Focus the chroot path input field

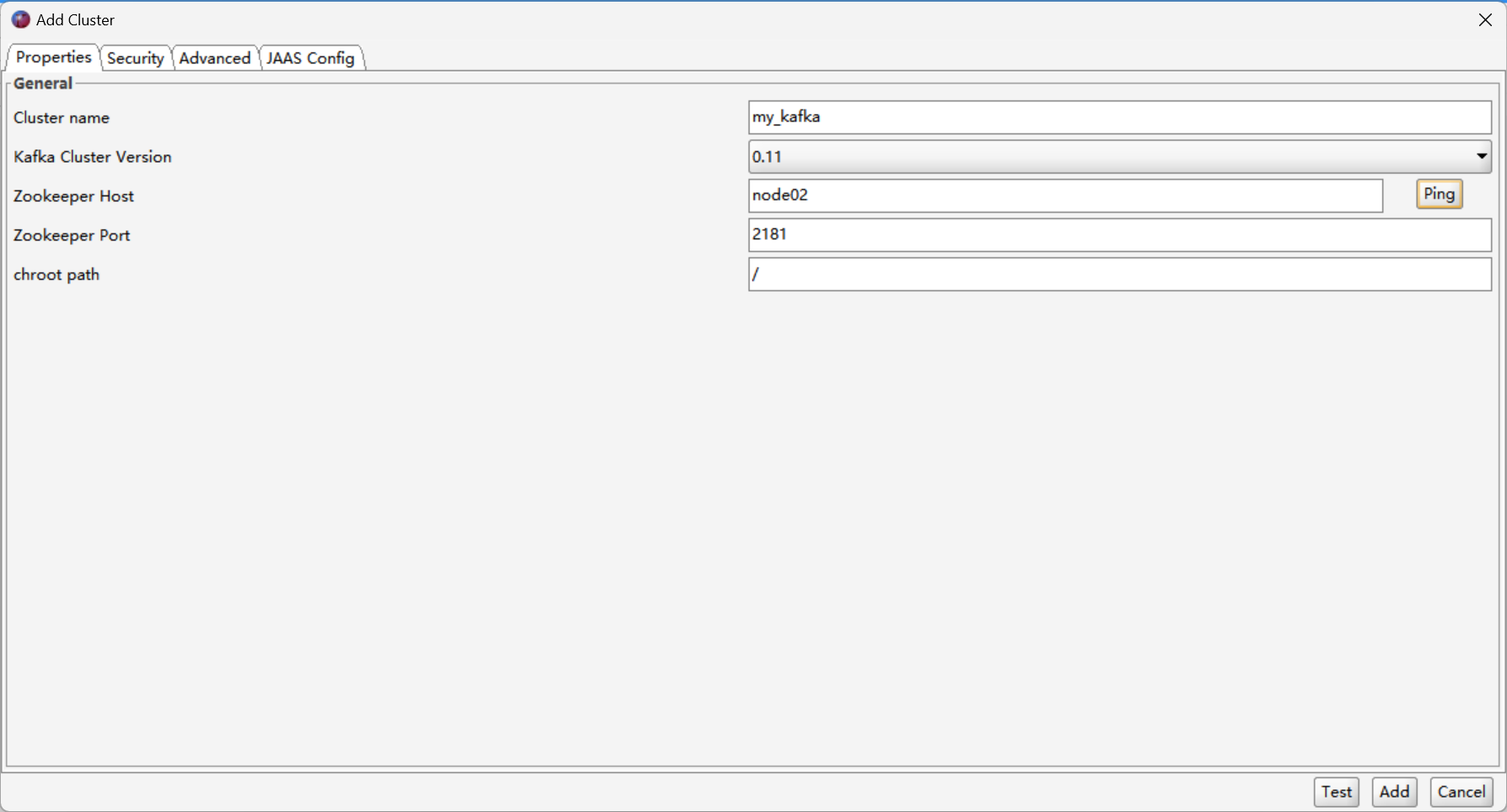click(1120, 274)
